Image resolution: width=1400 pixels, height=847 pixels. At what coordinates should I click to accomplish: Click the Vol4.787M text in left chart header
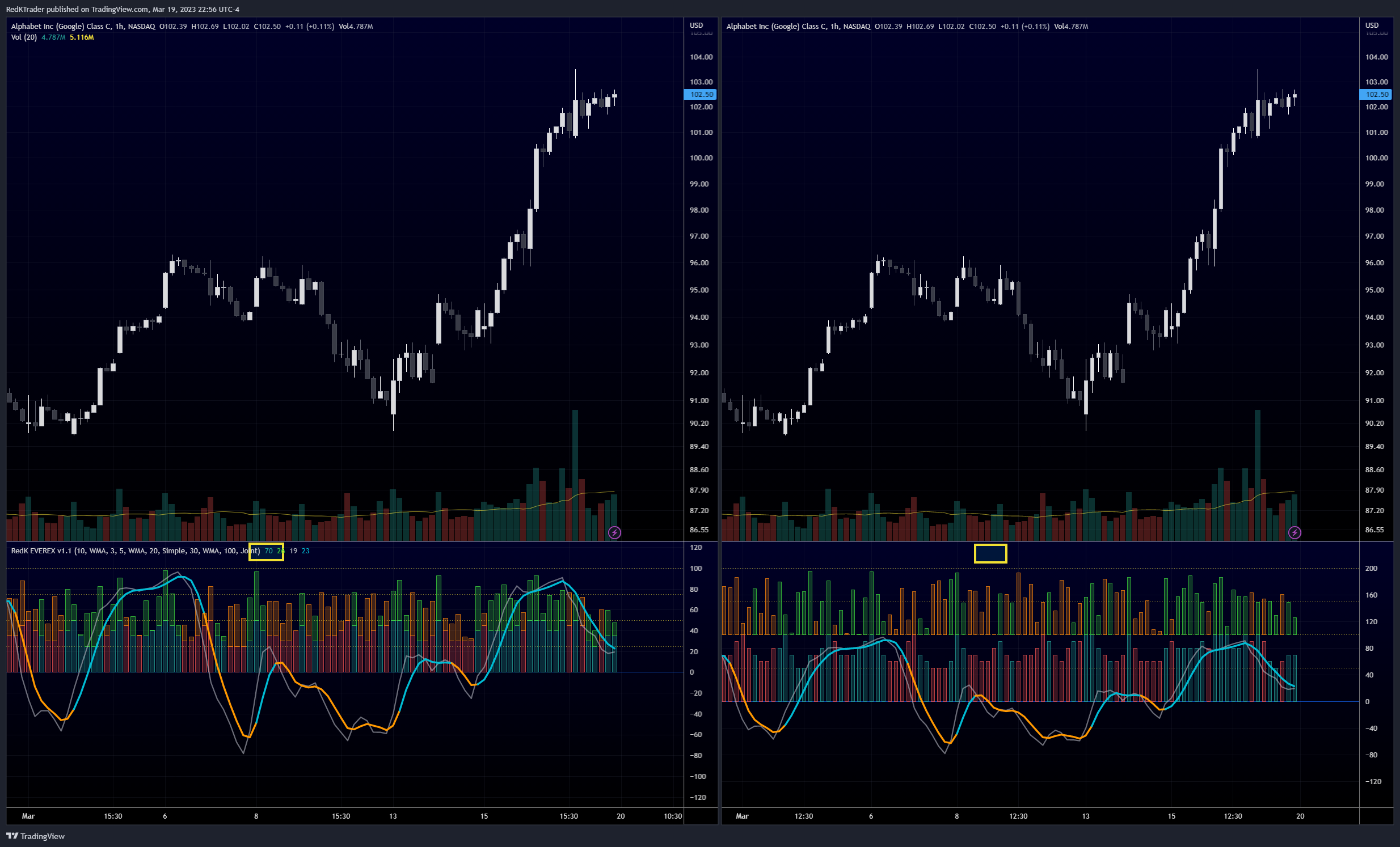pos(356,26)
